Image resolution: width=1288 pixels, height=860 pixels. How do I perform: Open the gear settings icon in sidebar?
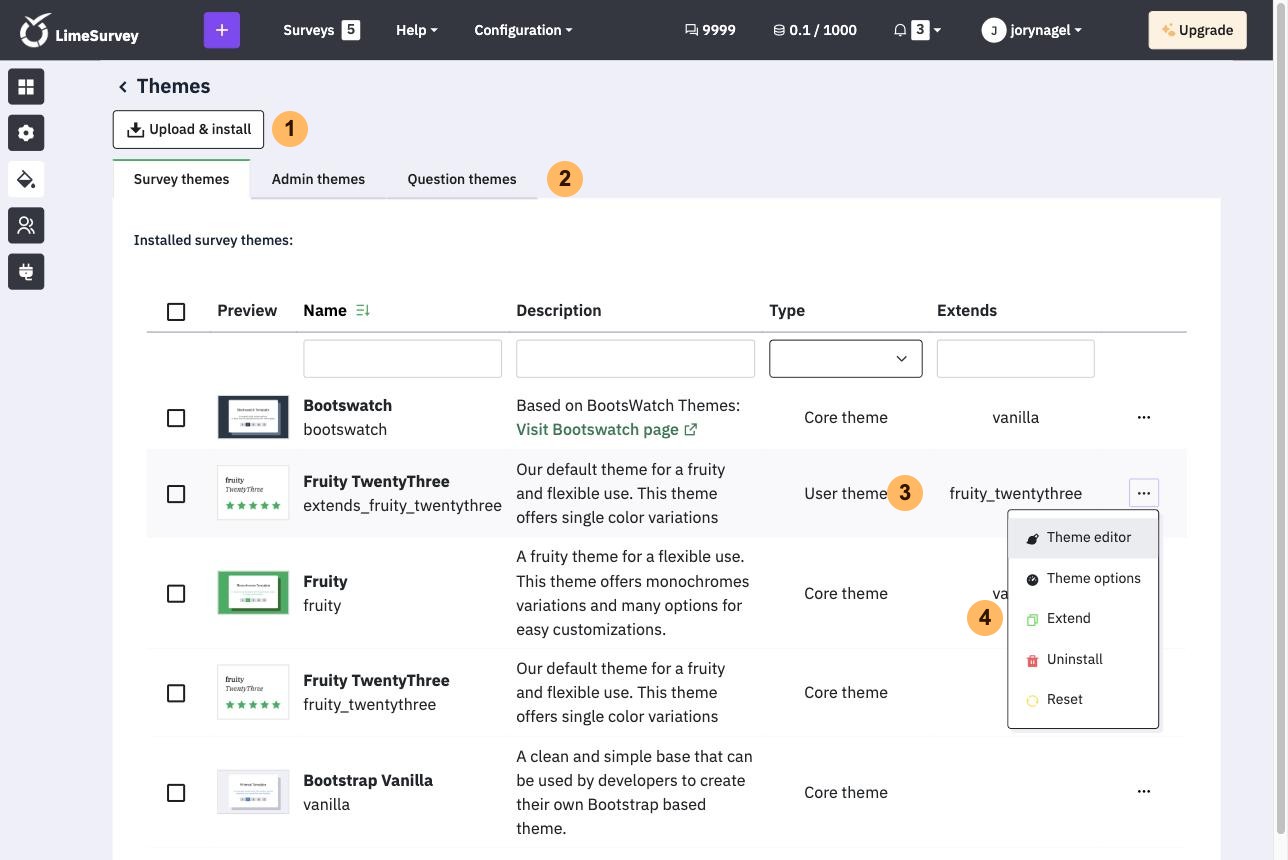coord(26,133)
